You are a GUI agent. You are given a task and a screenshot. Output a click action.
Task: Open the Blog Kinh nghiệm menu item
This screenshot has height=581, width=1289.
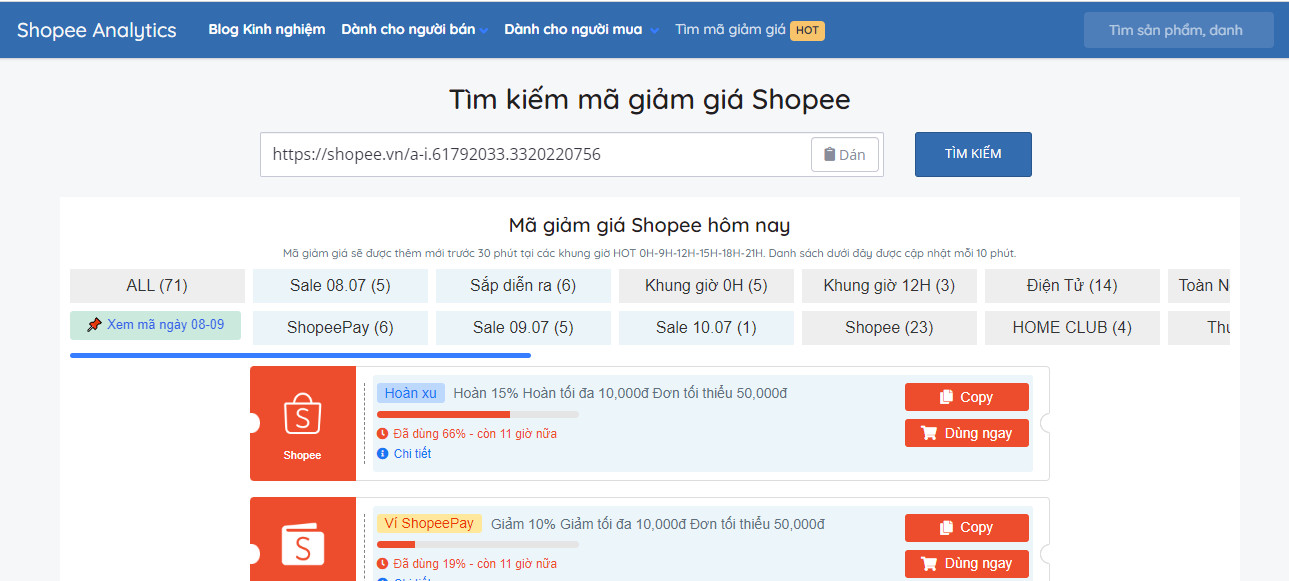[x=266, y=30]
